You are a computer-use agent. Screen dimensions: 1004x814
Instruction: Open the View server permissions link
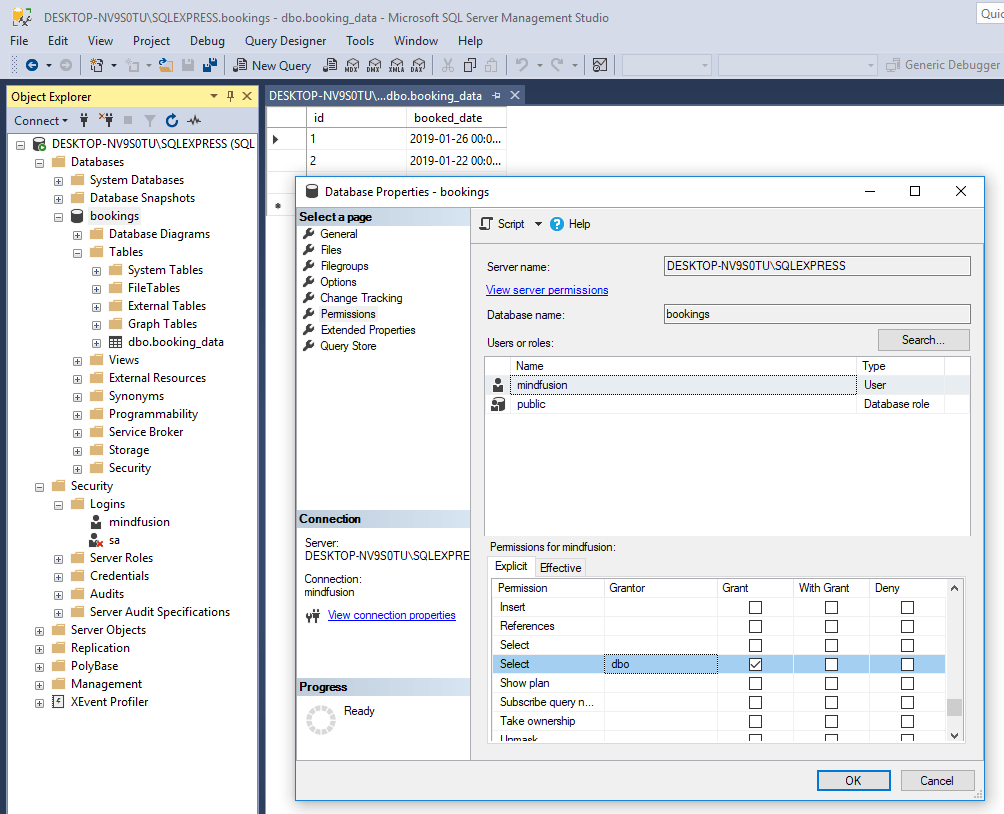[x=546, y=290]
